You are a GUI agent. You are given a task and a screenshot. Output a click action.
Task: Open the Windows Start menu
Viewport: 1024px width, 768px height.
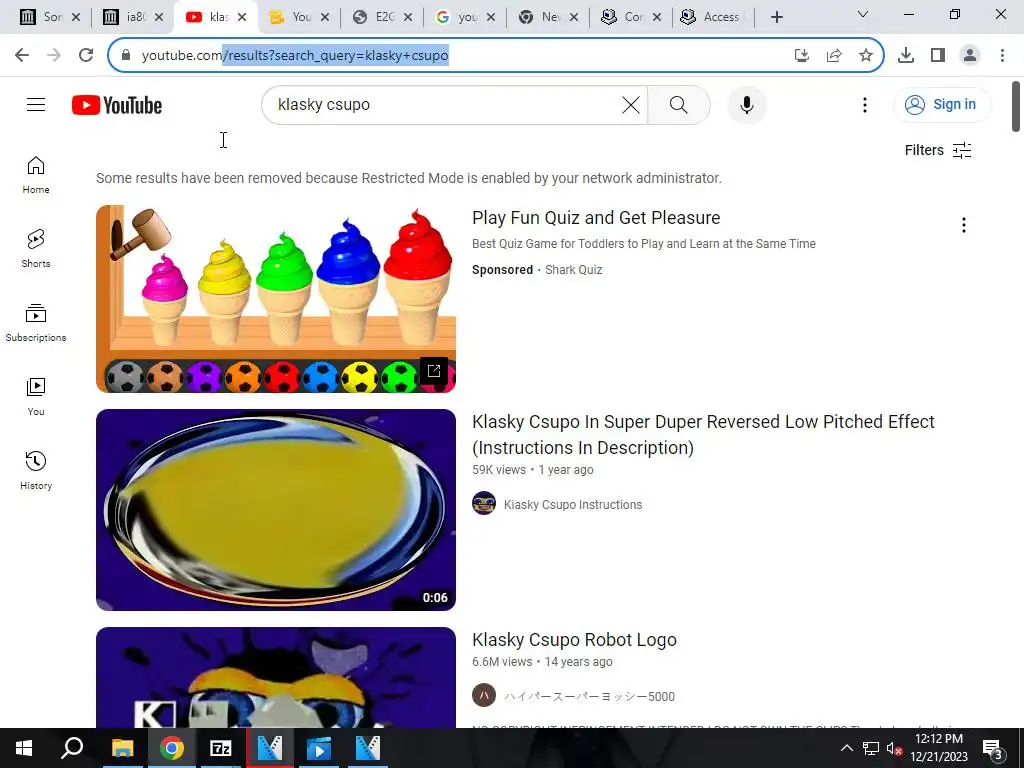pyautogui.click(x=24, y=748)
